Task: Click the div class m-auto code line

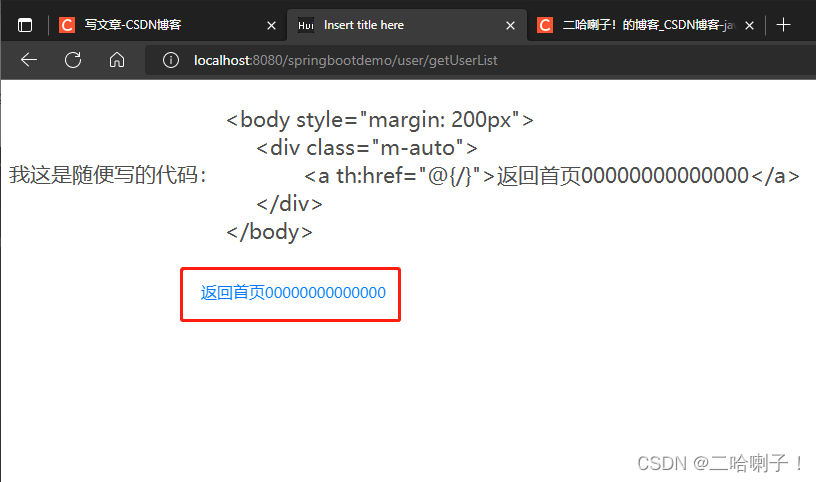Action: (x=366, y=148)
